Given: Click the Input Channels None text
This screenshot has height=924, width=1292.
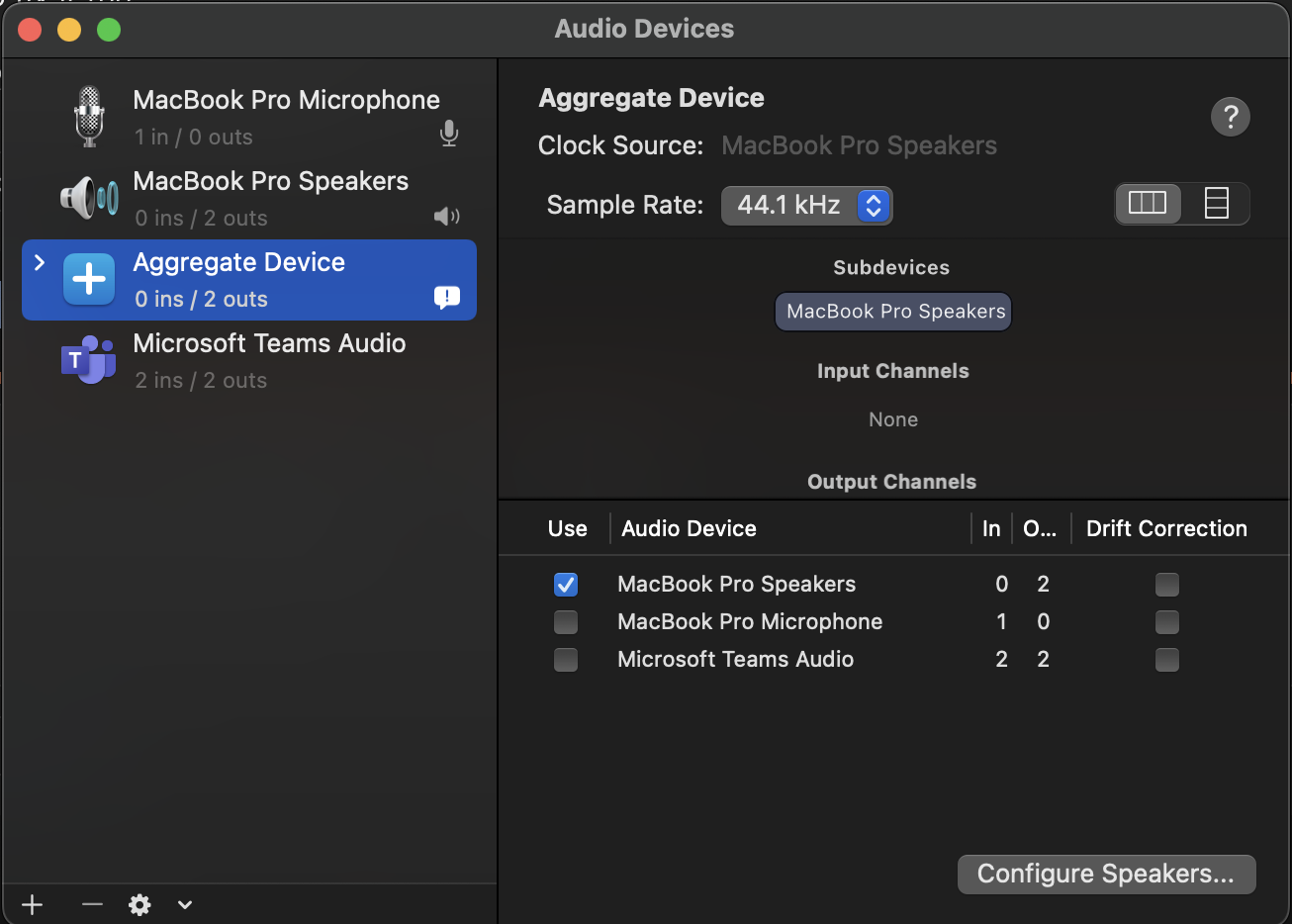Looking at the screenshot, I should (893, 419).
